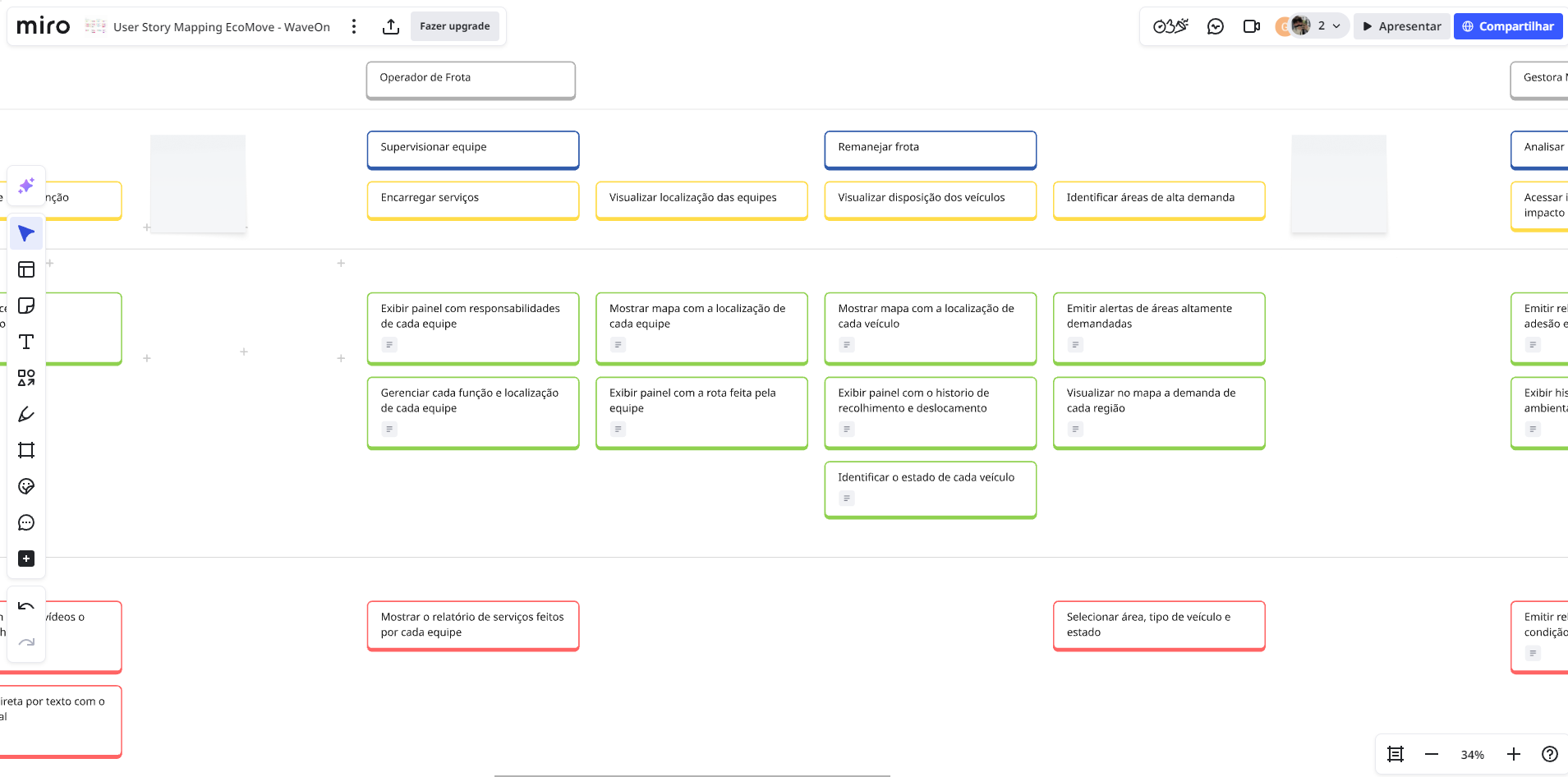The height and width of the screenshot is (777, 1568).
Task: Click the Compartilhar share button
Action: (x=1508, y=26)
